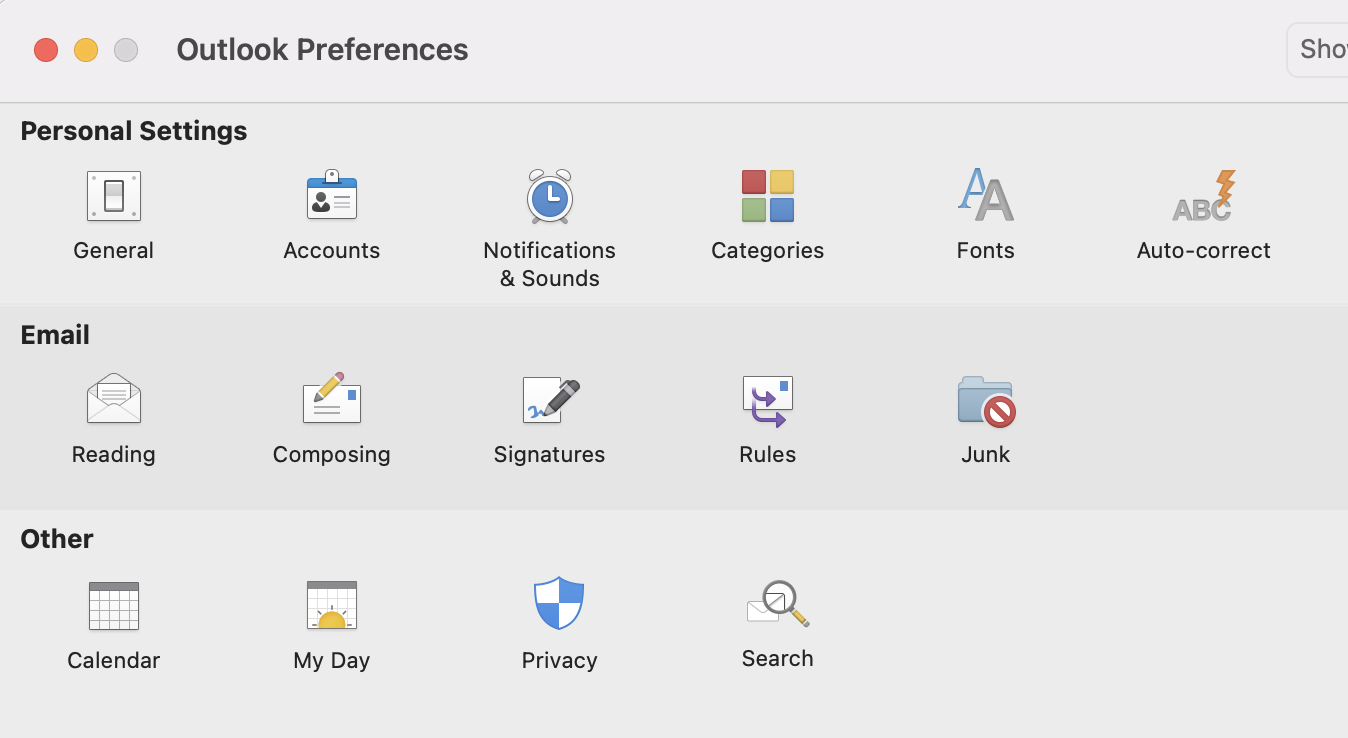Image resolution: width=1348 pixels, height=738 pixels.
Task: Click the Show All button
Action: (x=1317, y=49)
